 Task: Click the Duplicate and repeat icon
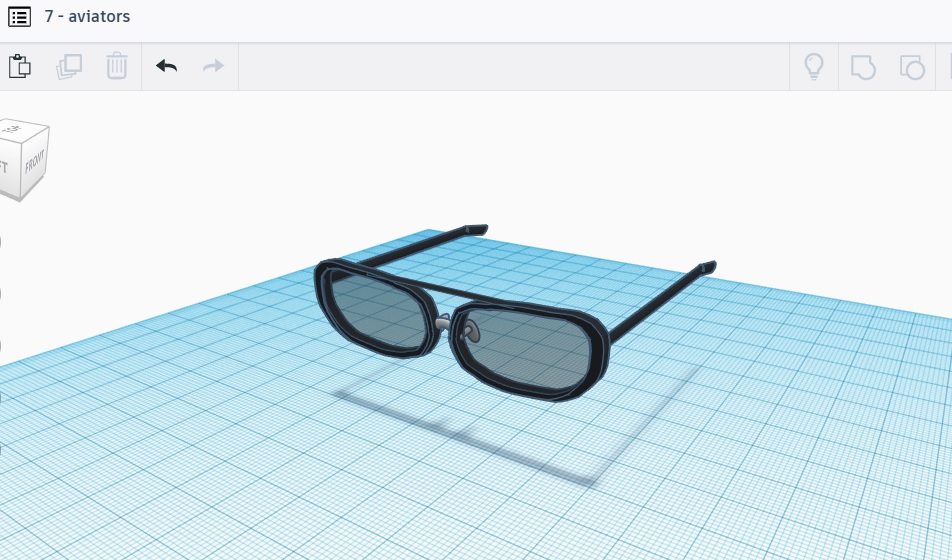[69, 67]
